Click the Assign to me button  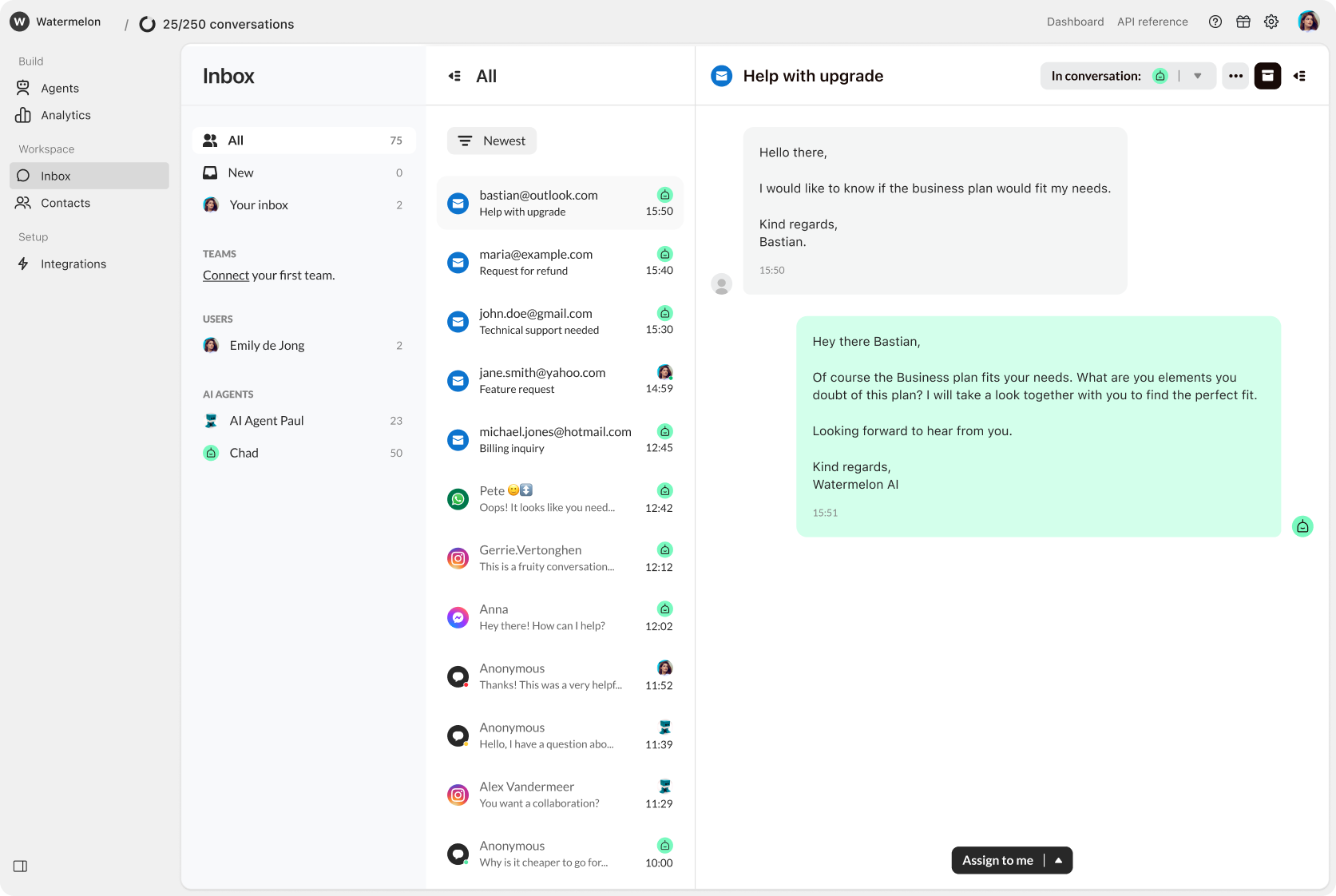(x=997, y=860)
